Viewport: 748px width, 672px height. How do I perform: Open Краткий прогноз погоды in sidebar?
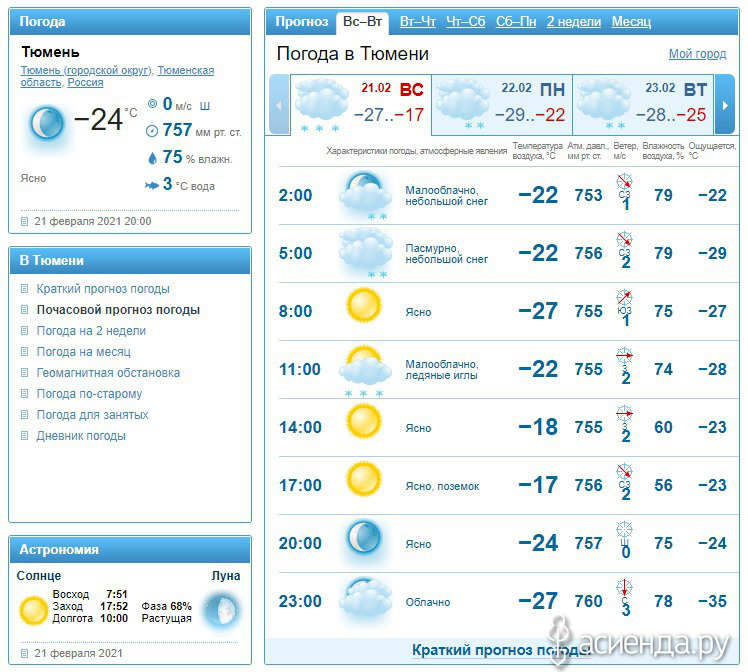pyautogui.click(x=103, y=289)
